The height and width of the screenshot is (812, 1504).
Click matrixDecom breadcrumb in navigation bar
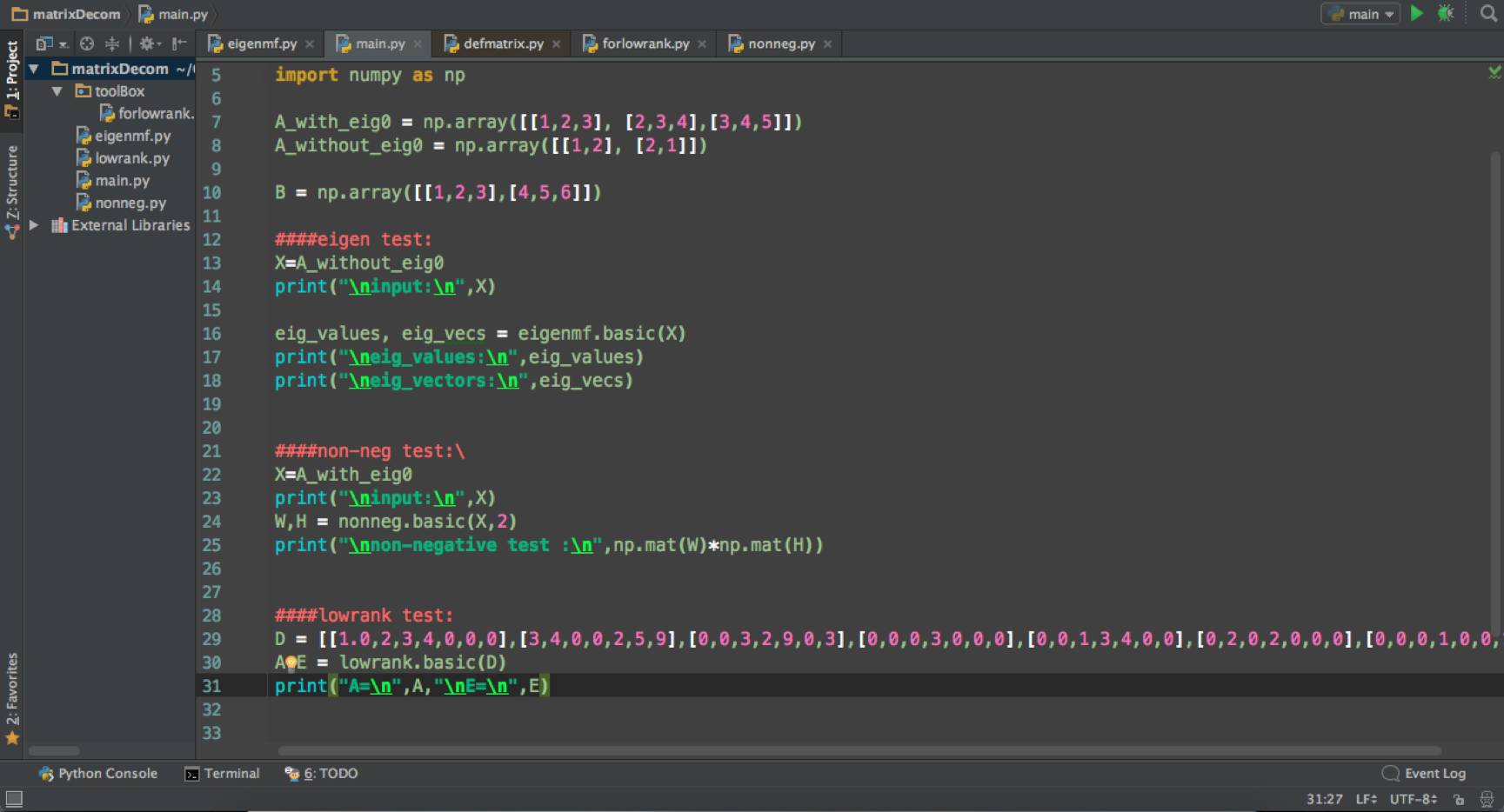click(x=66, y=14)
